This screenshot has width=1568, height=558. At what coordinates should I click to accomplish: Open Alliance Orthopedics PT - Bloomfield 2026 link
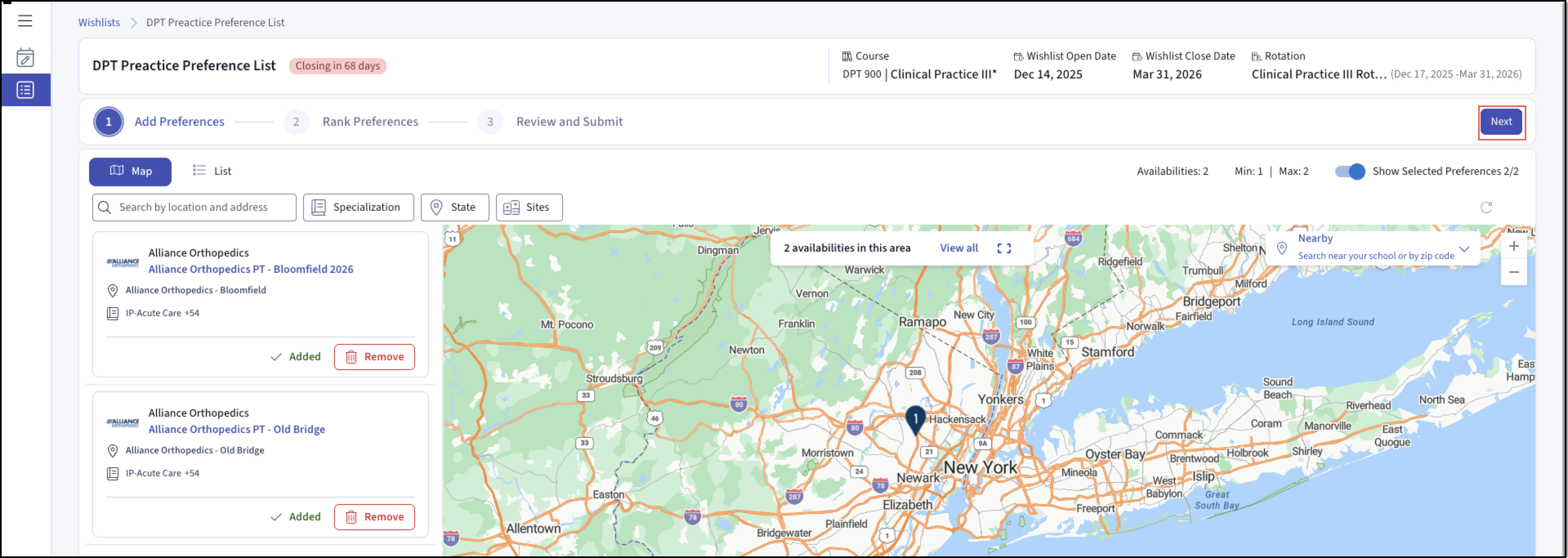(x=251, y=269)
